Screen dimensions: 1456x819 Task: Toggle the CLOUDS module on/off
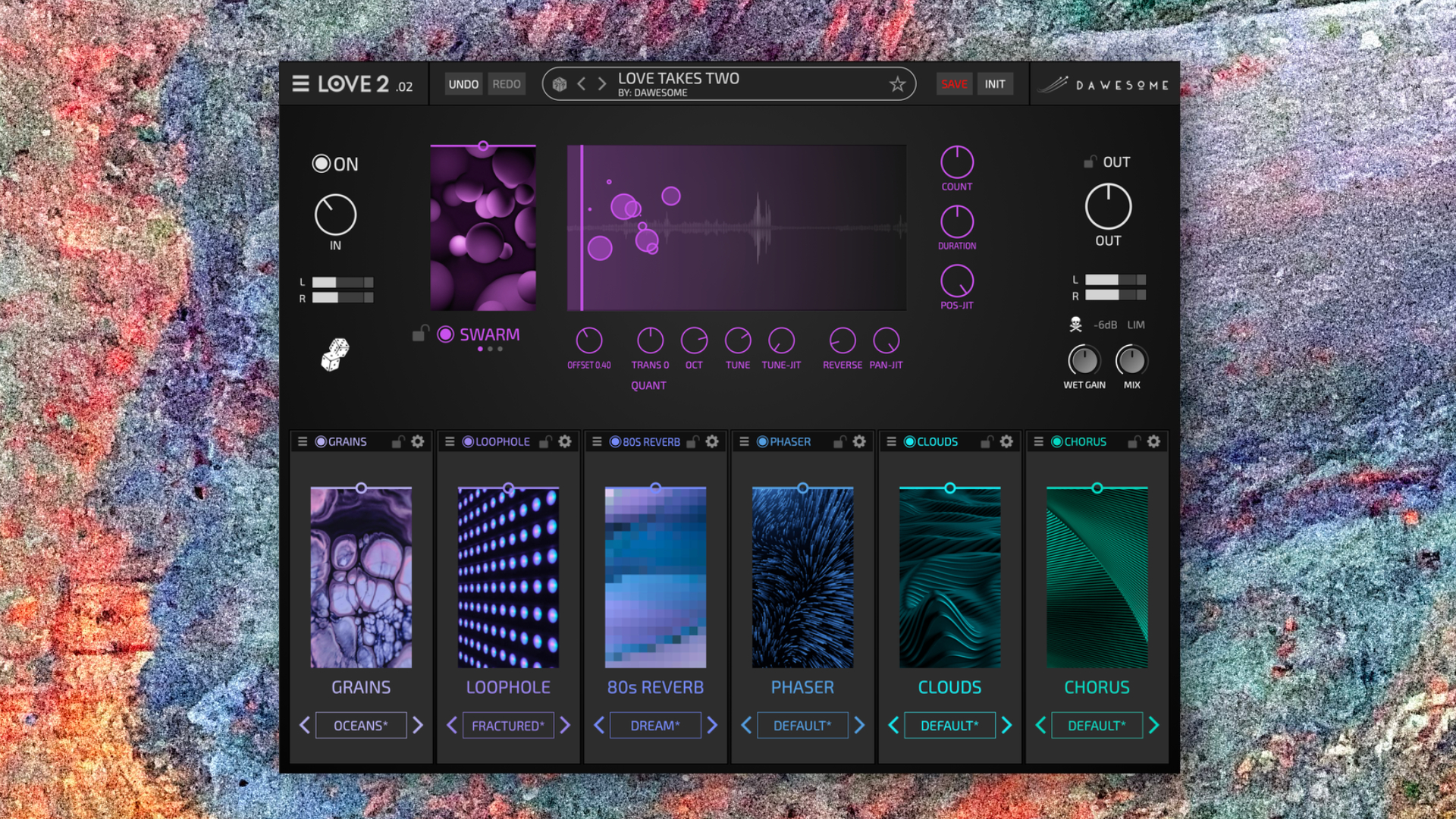[909, 441]
